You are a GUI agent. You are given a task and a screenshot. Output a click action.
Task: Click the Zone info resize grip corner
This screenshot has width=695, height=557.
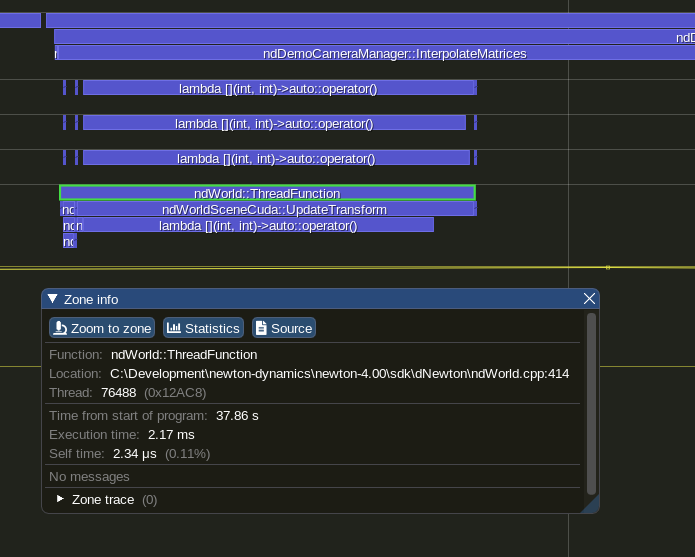click(x=592, y=506)
